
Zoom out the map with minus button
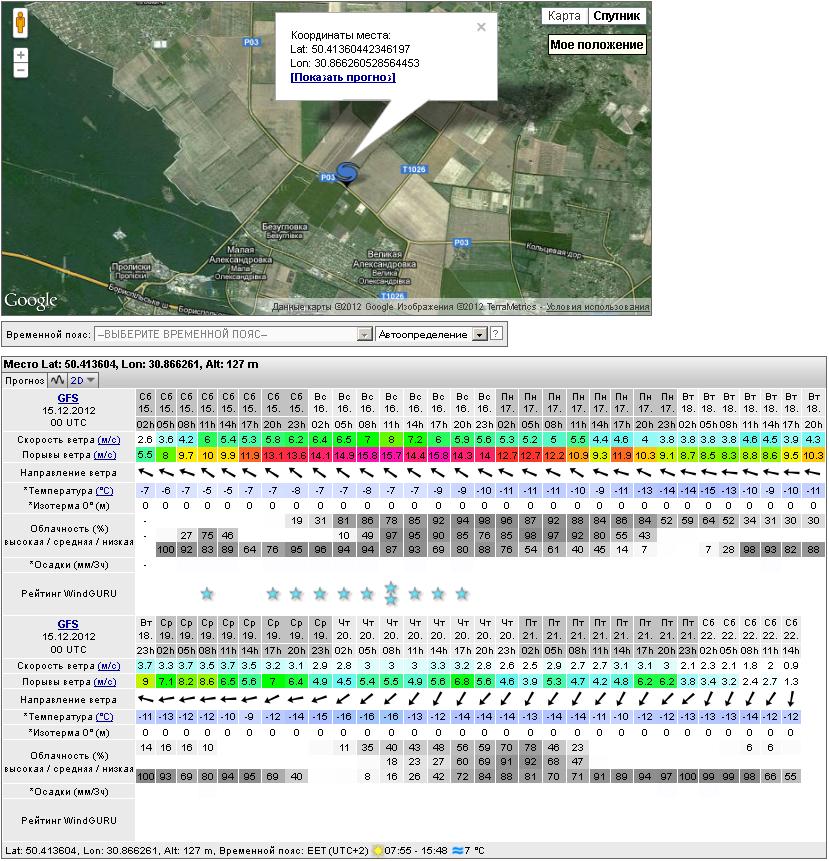point(21,71)
